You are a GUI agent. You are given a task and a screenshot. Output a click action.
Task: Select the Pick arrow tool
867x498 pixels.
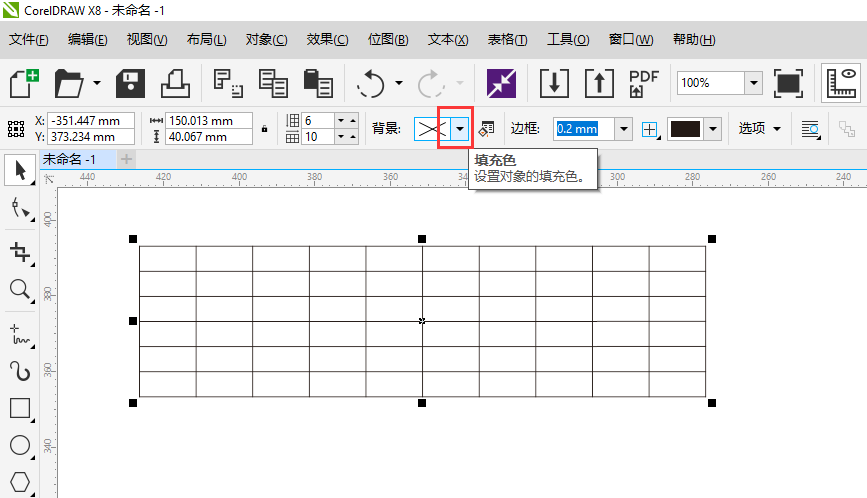20,170
